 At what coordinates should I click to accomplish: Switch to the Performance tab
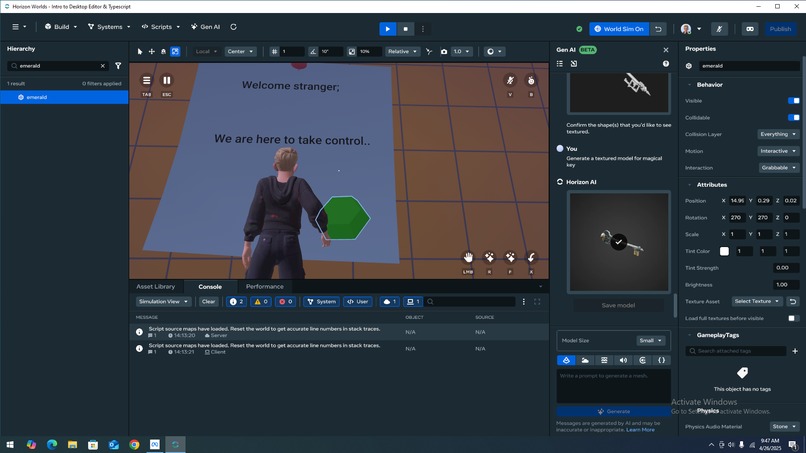coord(265,287)
